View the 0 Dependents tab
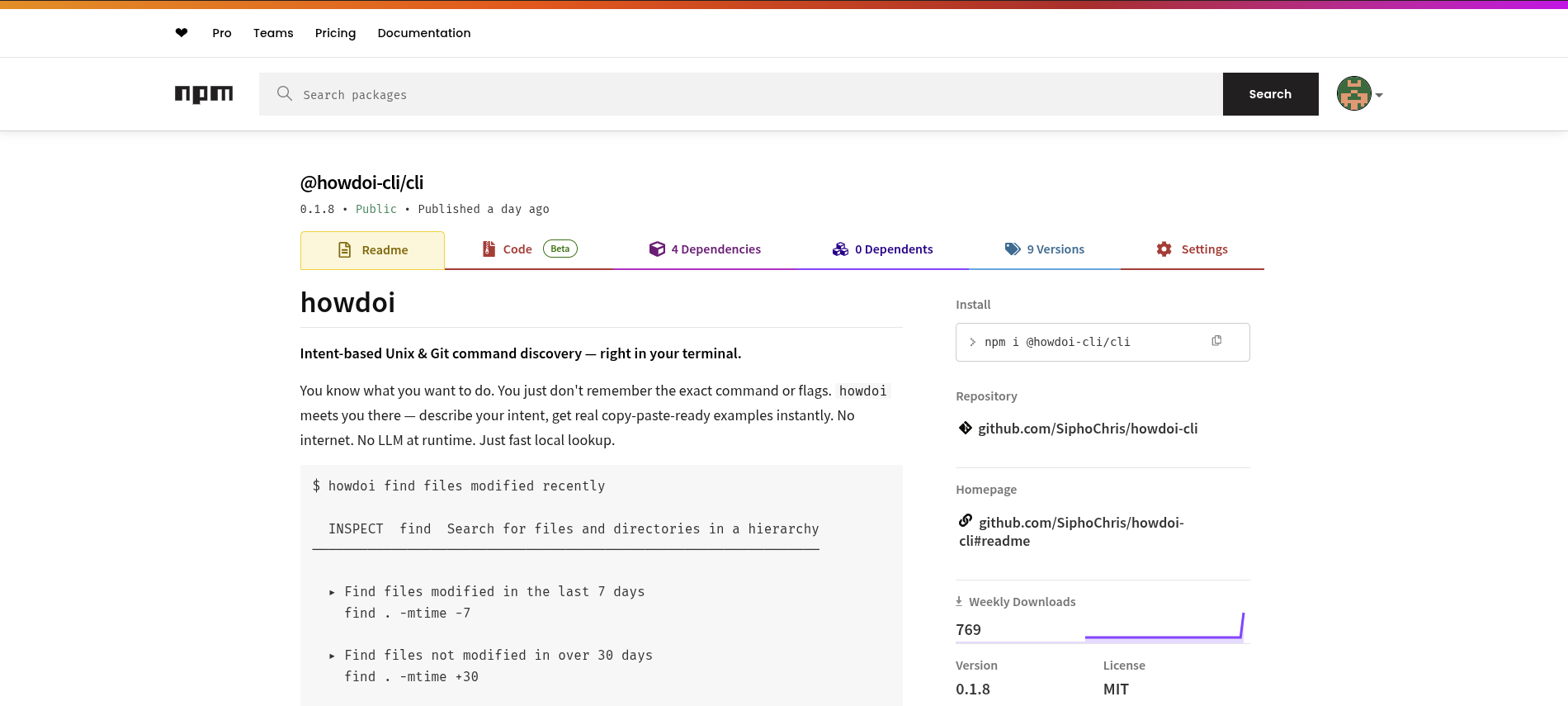The height and width of the screenshot is (706, 1568). tap(883, 249)
